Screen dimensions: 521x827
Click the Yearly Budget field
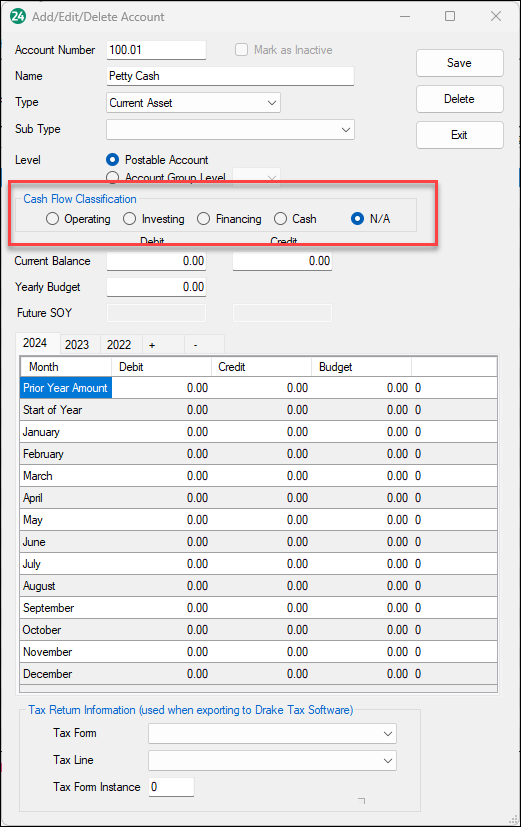point(156,287)
